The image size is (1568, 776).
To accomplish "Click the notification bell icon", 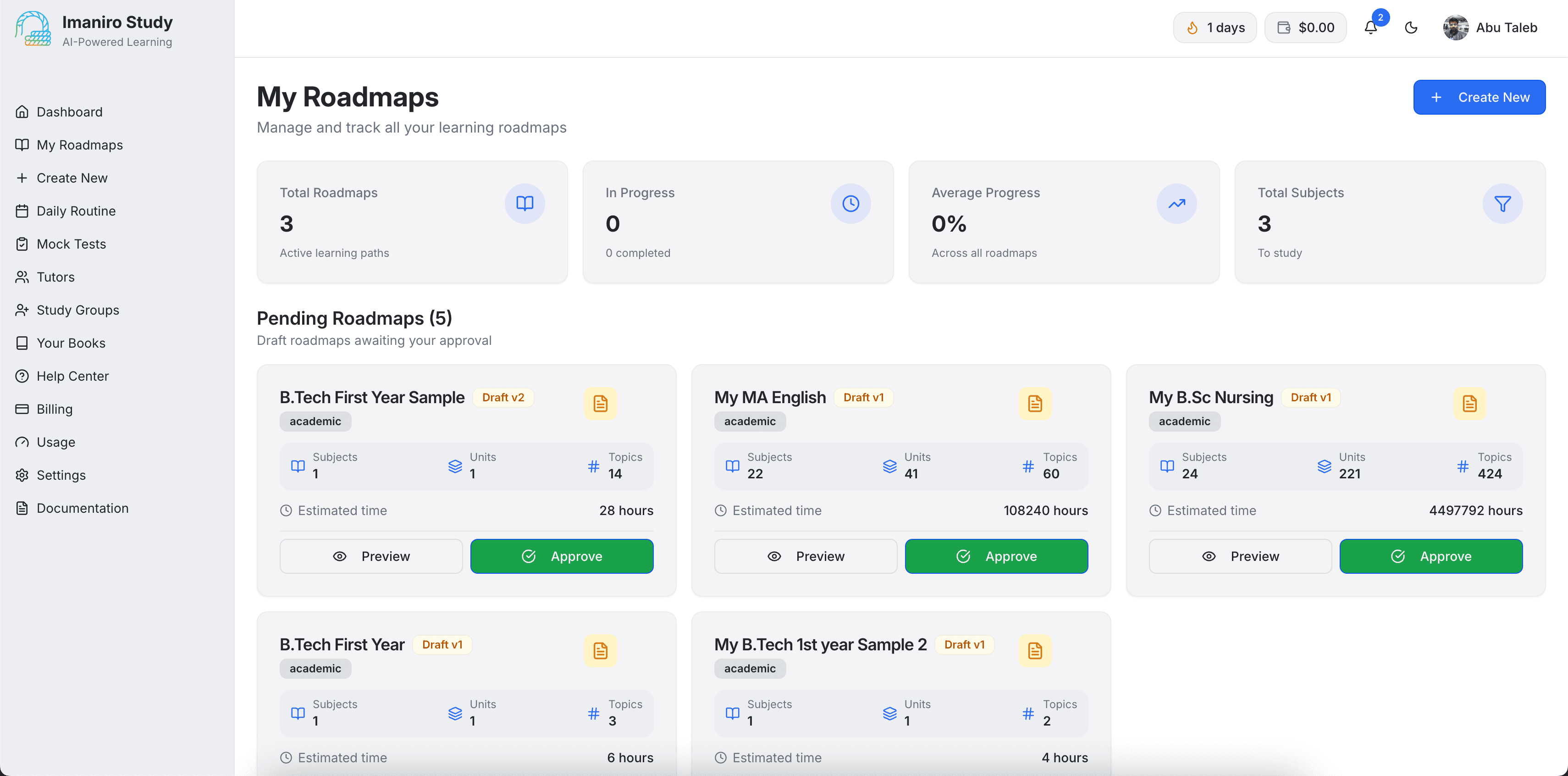I will pyautogui.click(x=1370, y=28).
